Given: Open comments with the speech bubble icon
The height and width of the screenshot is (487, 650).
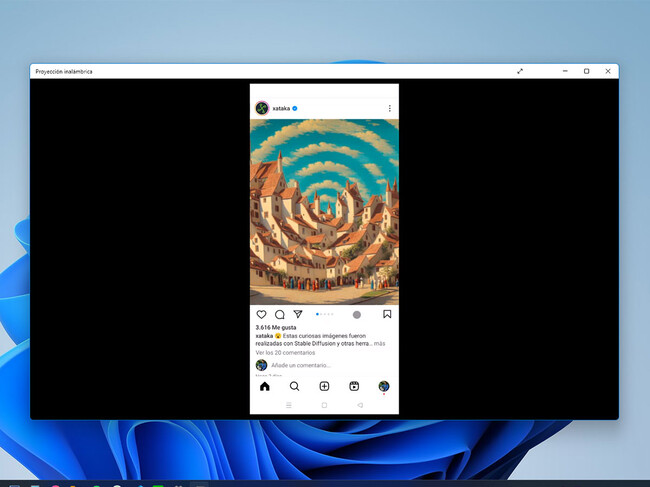Looking at the screenshot, I should [x=280, y=315].
